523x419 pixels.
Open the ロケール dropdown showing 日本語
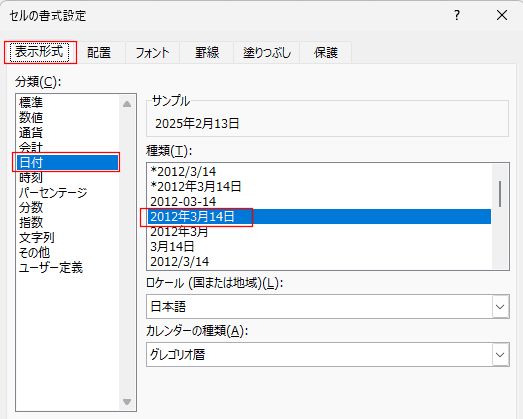tap(328, 306)
